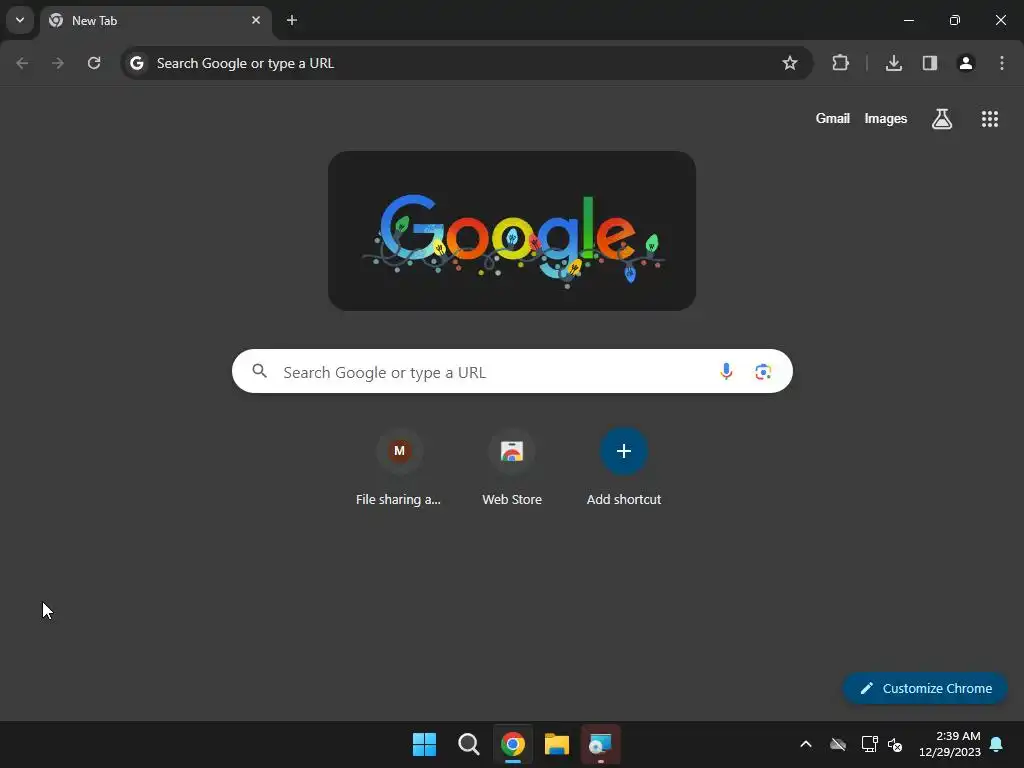The height and width of the screenshot is (768, 1024).
Task: Open Images link
Action: click(886, 119)
